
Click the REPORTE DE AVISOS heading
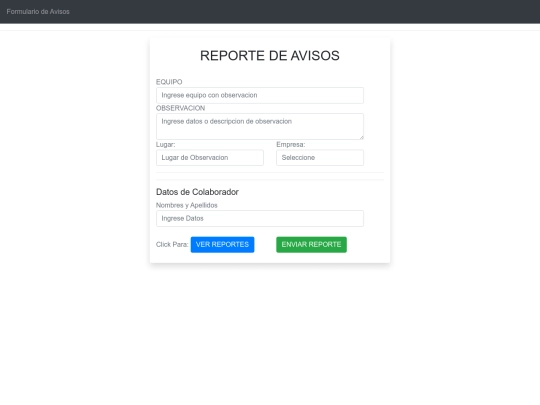270,55
